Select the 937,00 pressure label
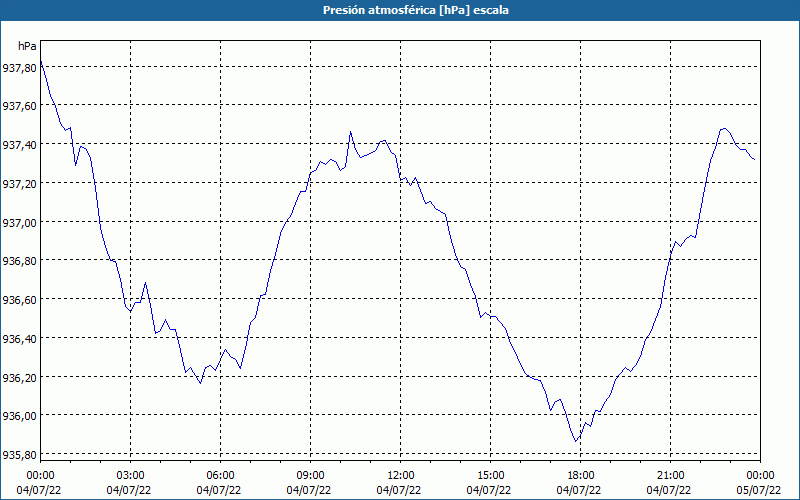Image resolution: width=800 pixels, height=500 pixels. coord(19,222)
